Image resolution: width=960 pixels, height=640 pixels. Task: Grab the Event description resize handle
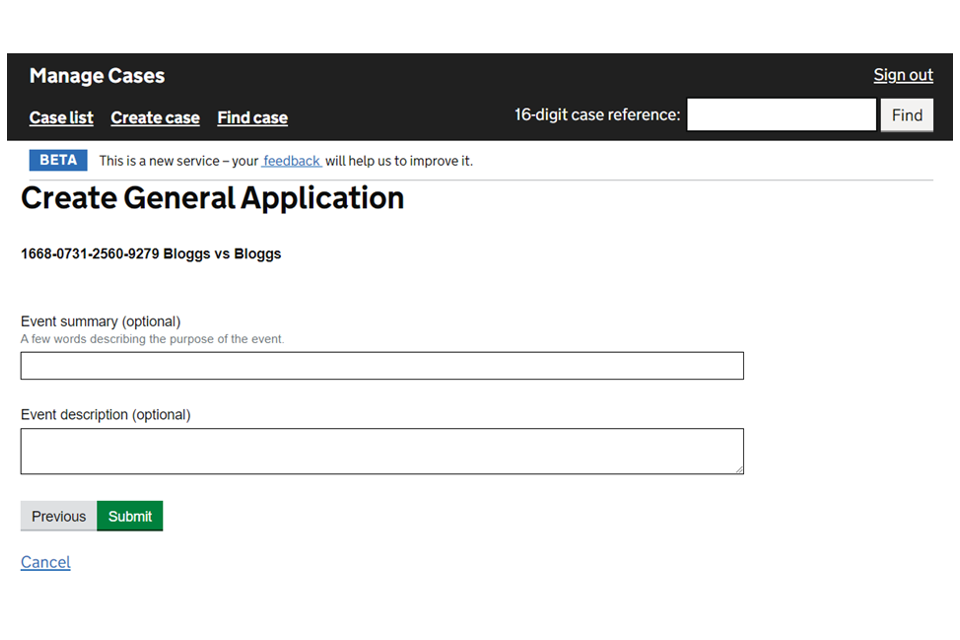738,468
